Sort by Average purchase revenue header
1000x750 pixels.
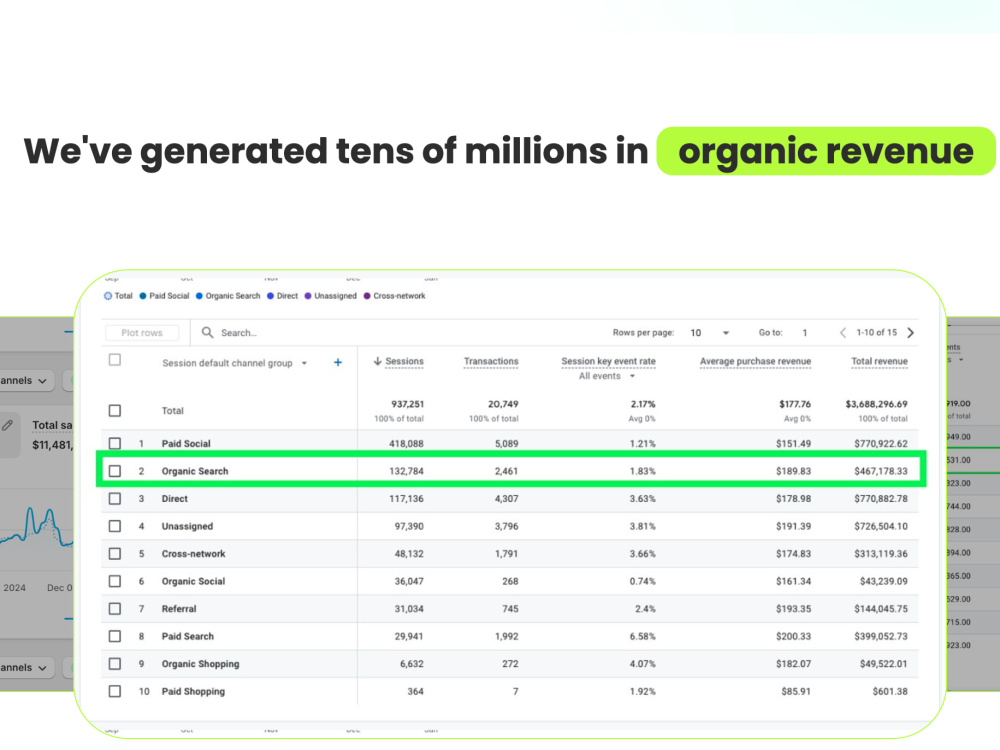tap(756, 361)
